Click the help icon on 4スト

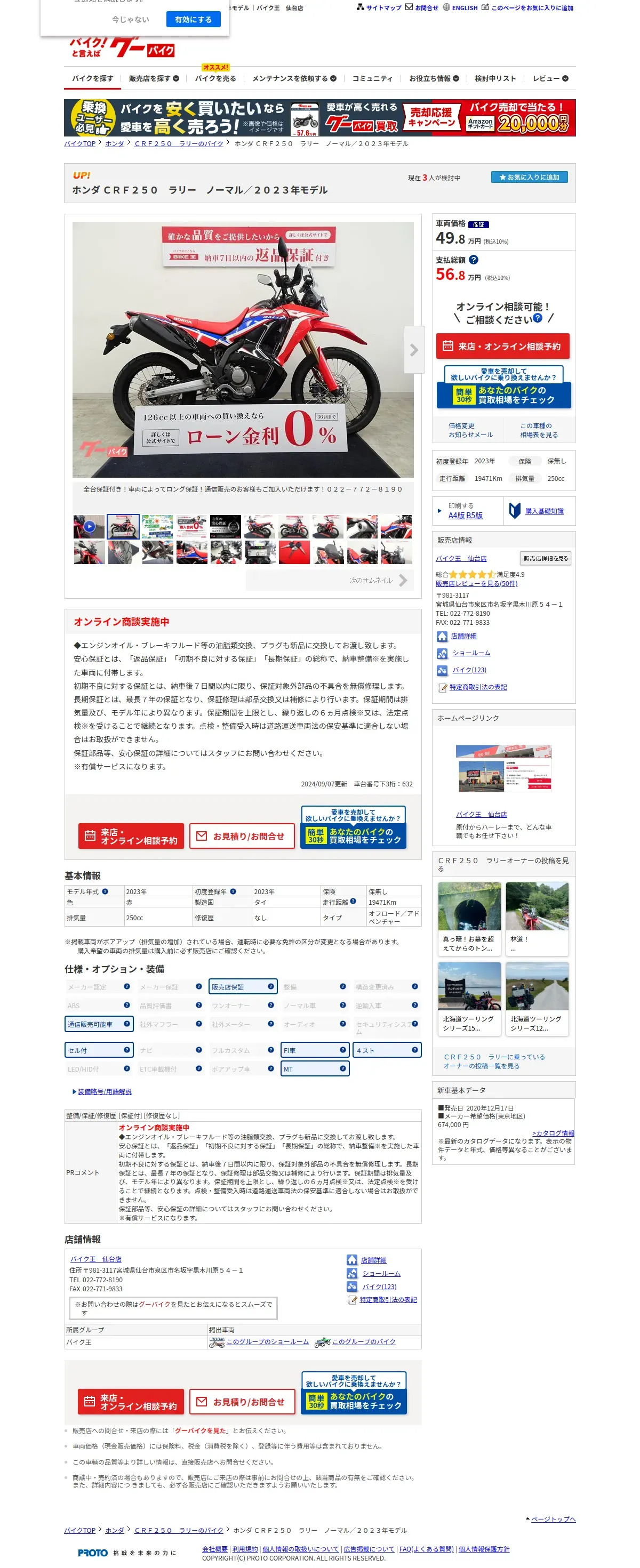(415, 1049)
